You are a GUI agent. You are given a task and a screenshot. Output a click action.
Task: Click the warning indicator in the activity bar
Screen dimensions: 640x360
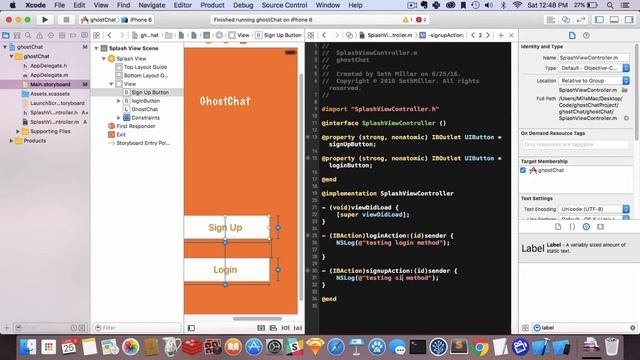pyautogui.click(x=407, y=20)
